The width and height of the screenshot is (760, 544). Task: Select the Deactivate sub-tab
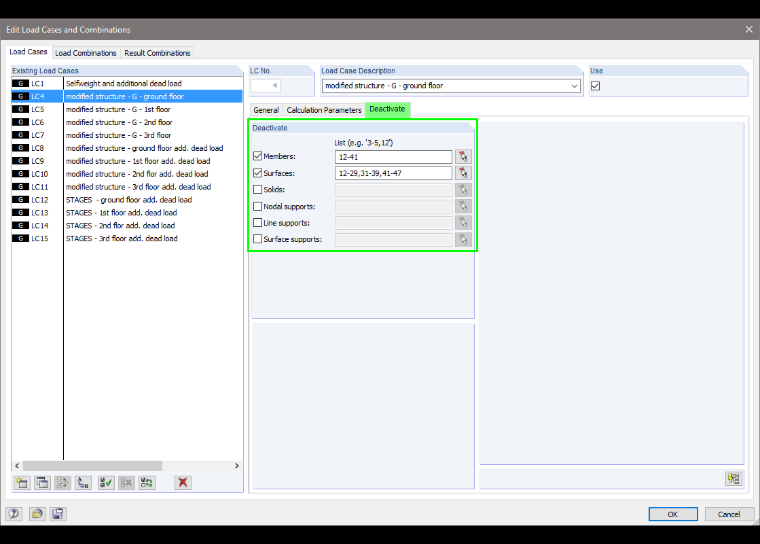(x=387, y=109)
